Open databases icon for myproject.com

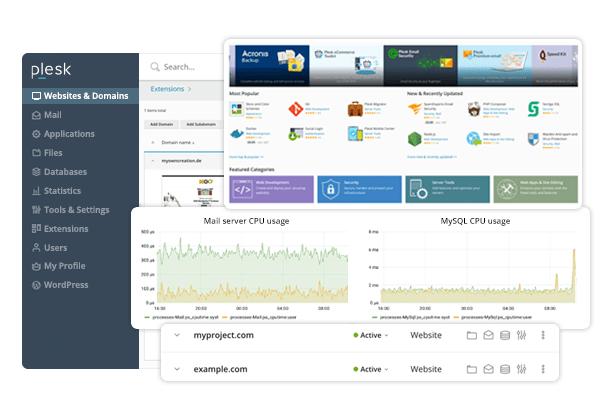504,336
